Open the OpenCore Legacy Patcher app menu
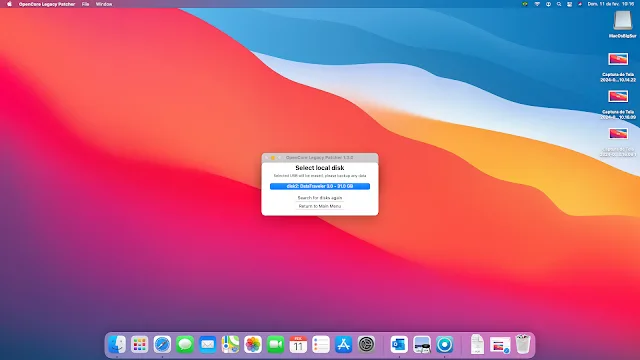The image size is (640, 360). coord(47,4)
